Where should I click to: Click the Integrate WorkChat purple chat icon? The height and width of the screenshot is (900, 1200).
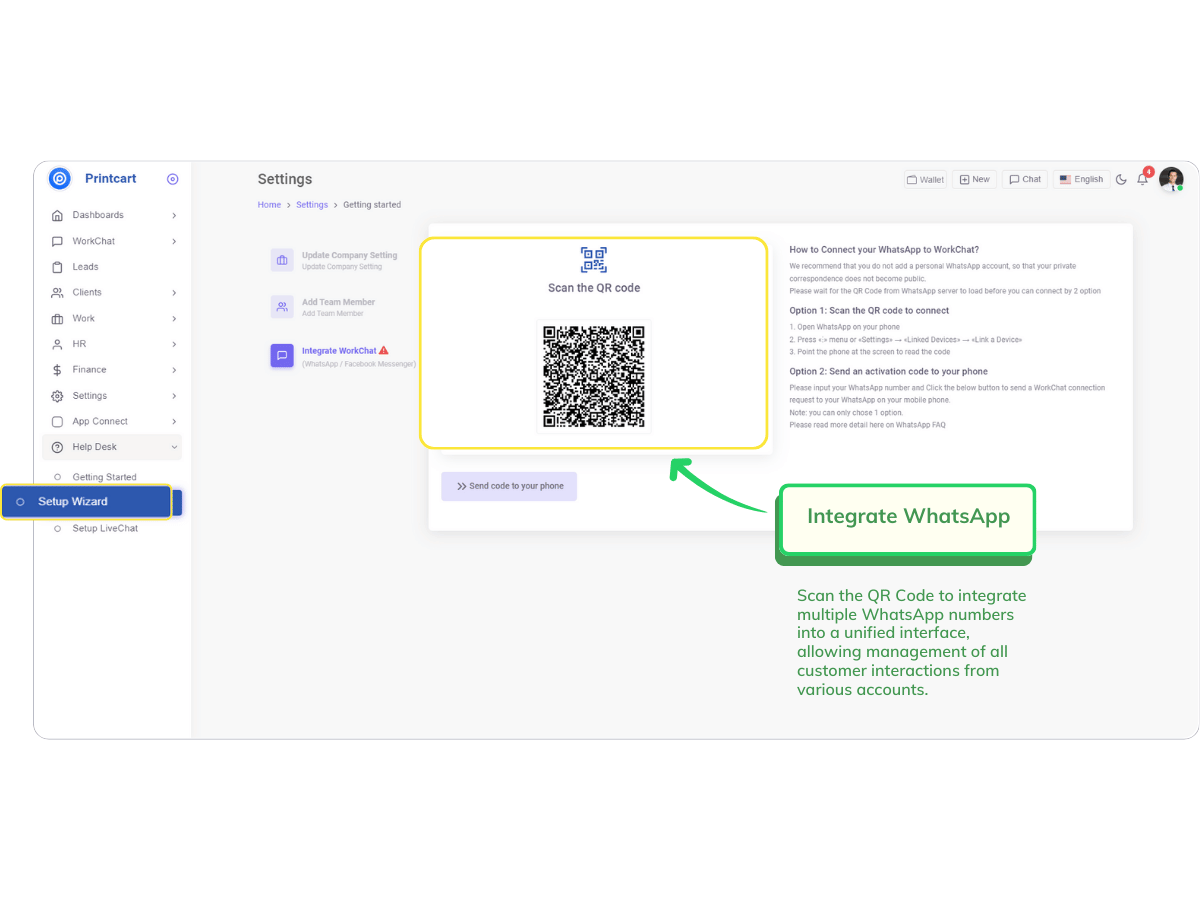point(282,356)
